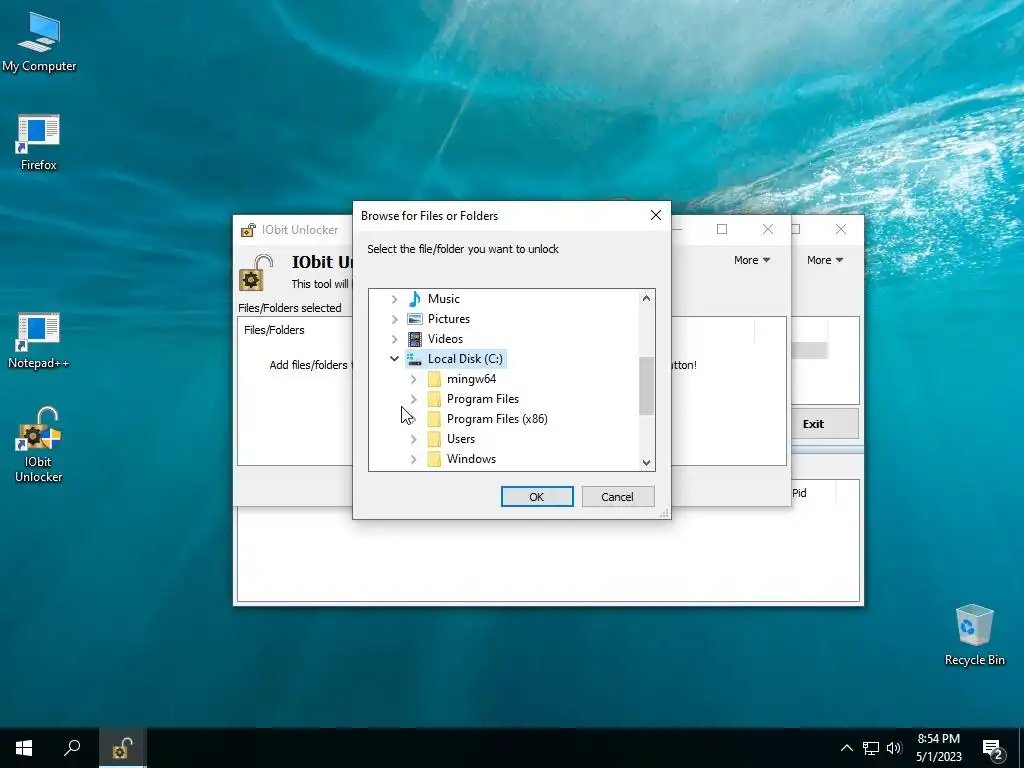1024x768 pixels.
Task: Click the folder tree scrollbar thumb
Action: click(646, 385)
